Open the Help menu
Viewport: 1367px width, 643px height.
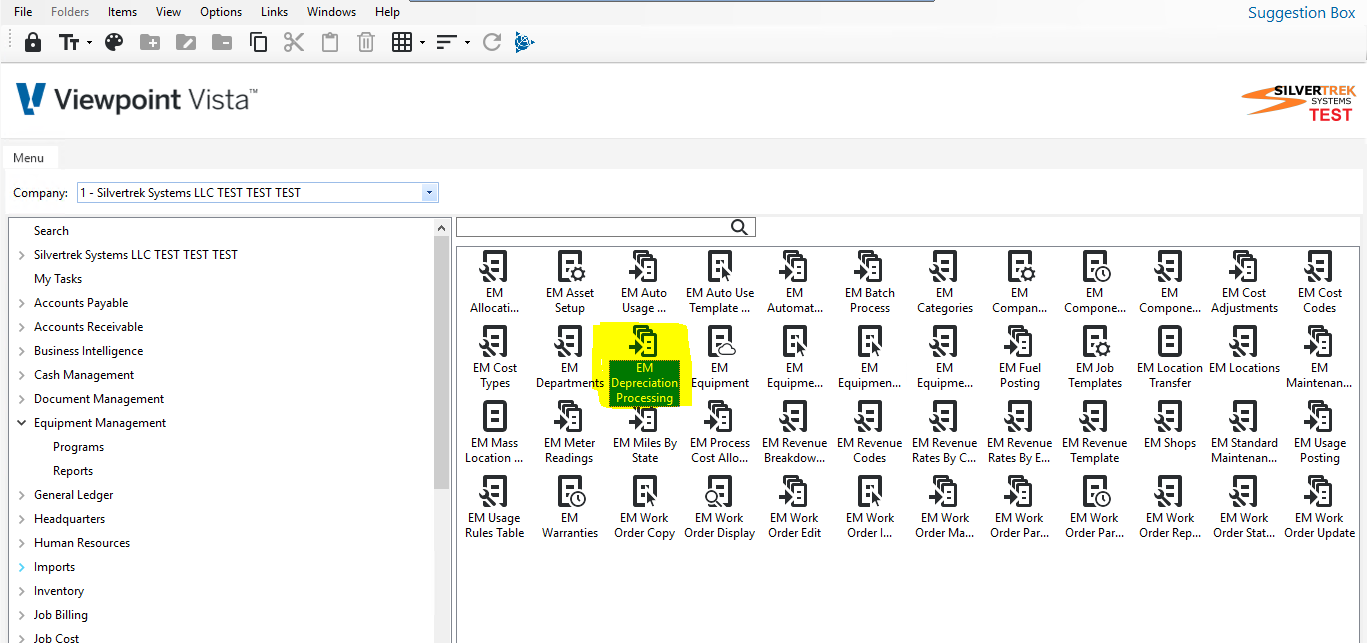(x=387, y=12)
